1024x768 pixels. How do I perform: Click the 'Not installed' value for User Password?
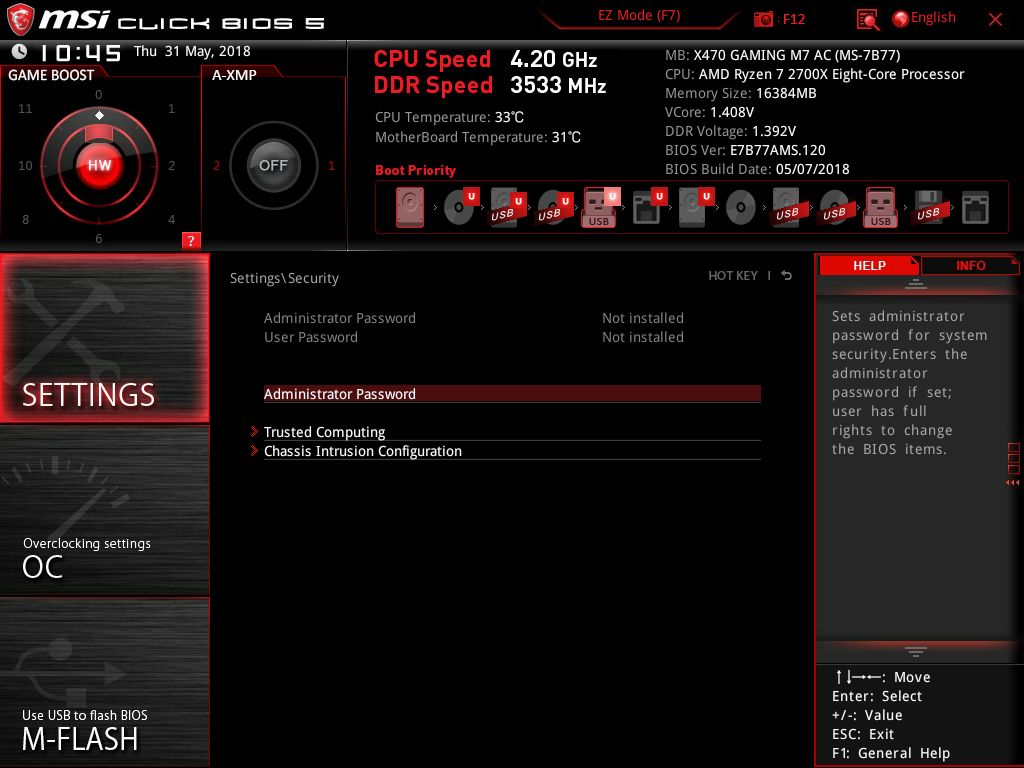[643, 337]
